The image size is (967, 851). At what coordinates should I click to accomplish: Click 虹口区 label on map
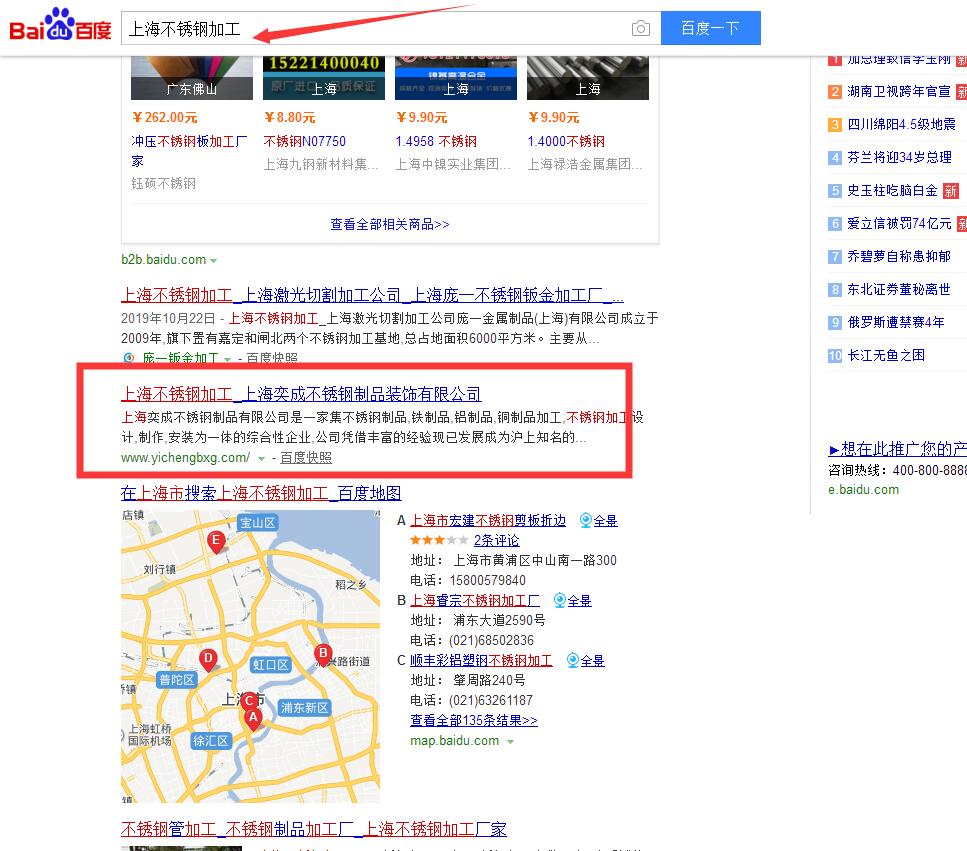(x=270, y=665)
